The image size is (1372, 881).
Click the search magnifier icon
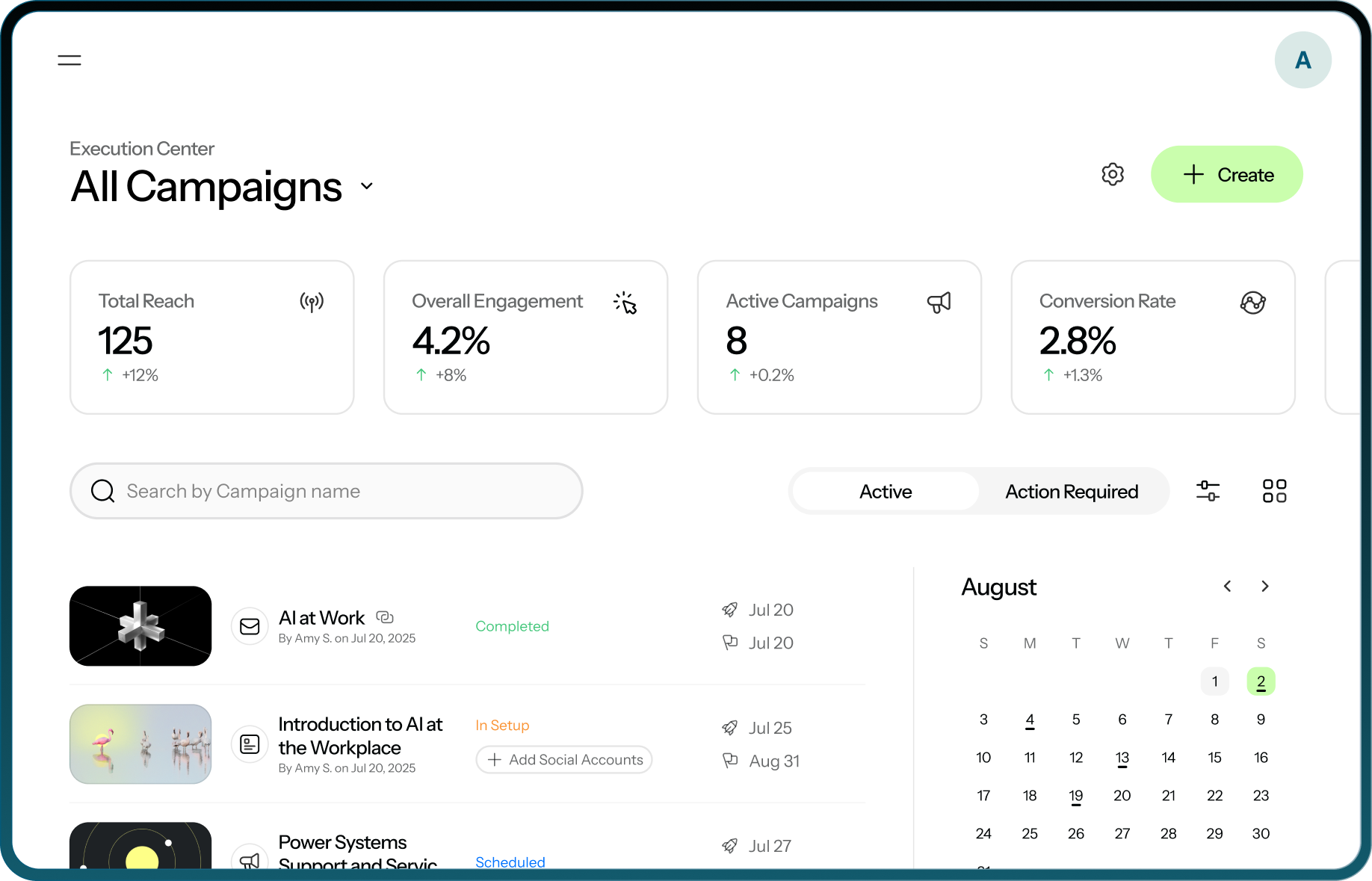tap(102, 491)
